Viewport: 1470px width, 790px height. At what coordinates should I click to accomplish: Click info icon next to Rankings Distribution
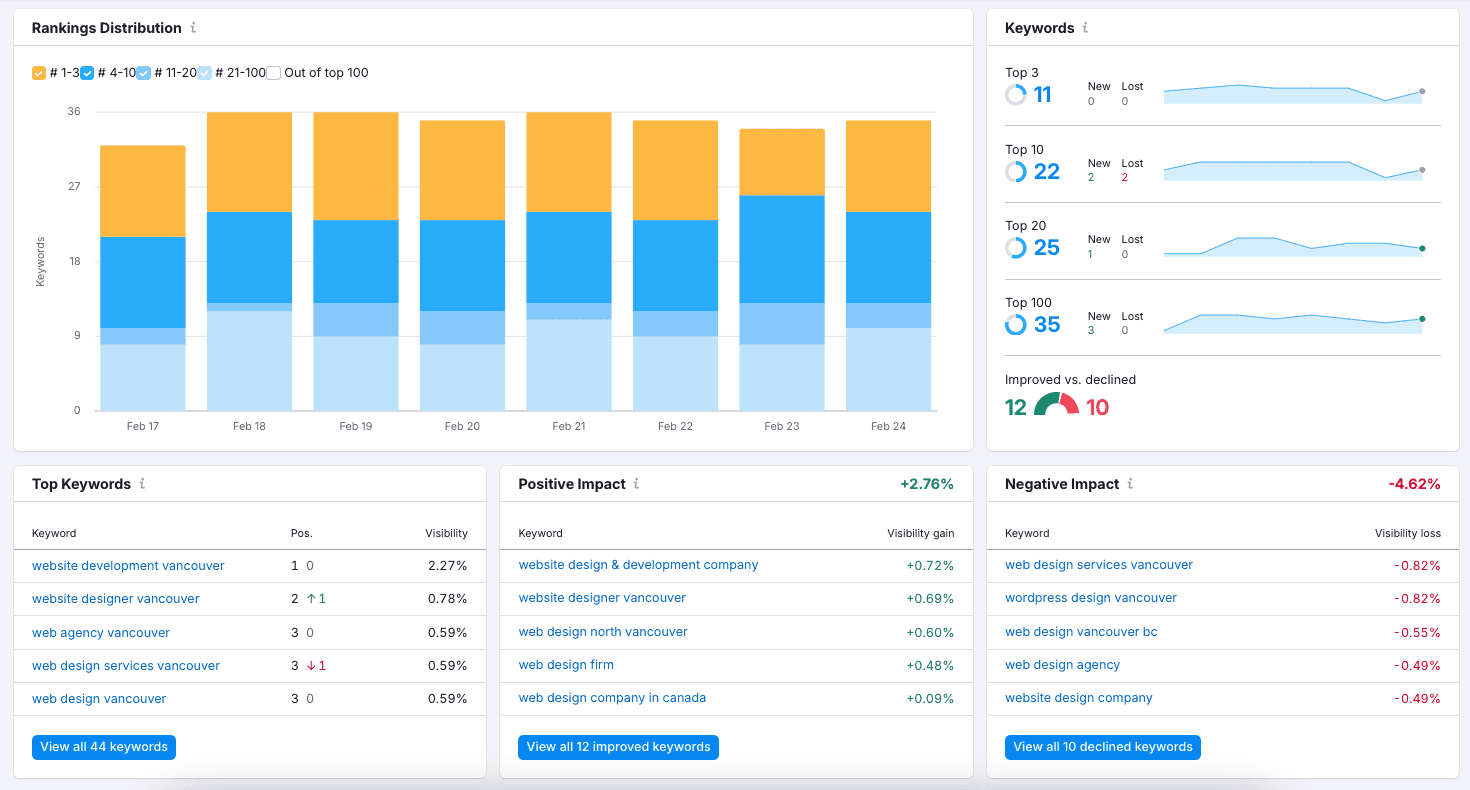point(193,28)
